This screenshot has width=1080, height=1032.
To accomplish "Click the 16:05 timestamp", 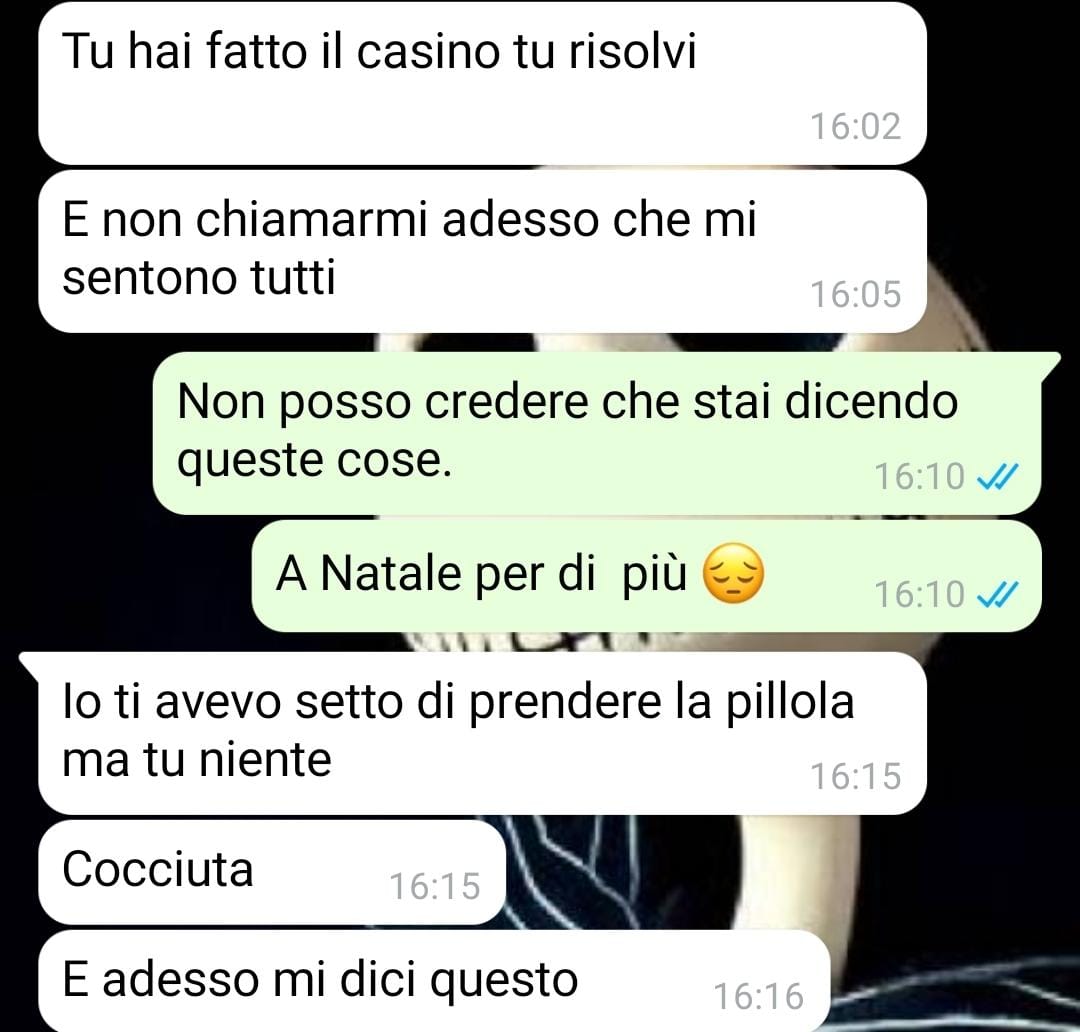I will point(855,294).
